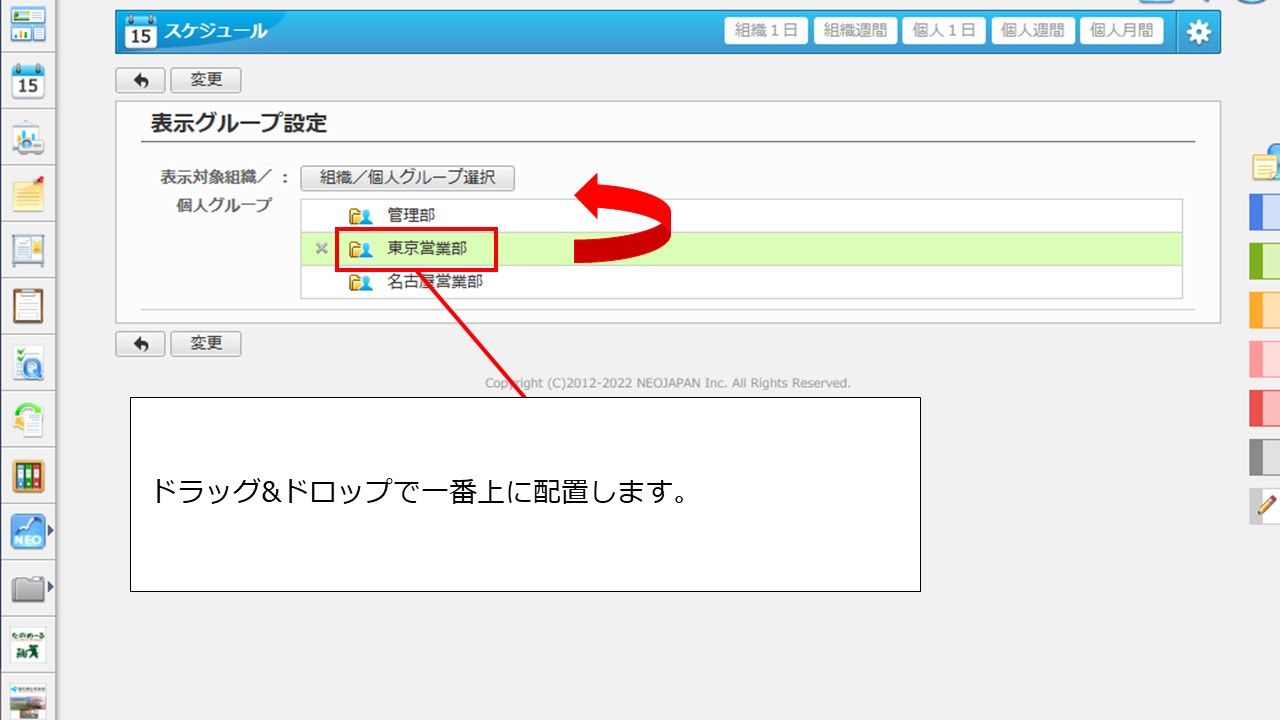
Task: Open the gray folder sidebar icon
Action: pyautogui.click(x=28, y=589)
